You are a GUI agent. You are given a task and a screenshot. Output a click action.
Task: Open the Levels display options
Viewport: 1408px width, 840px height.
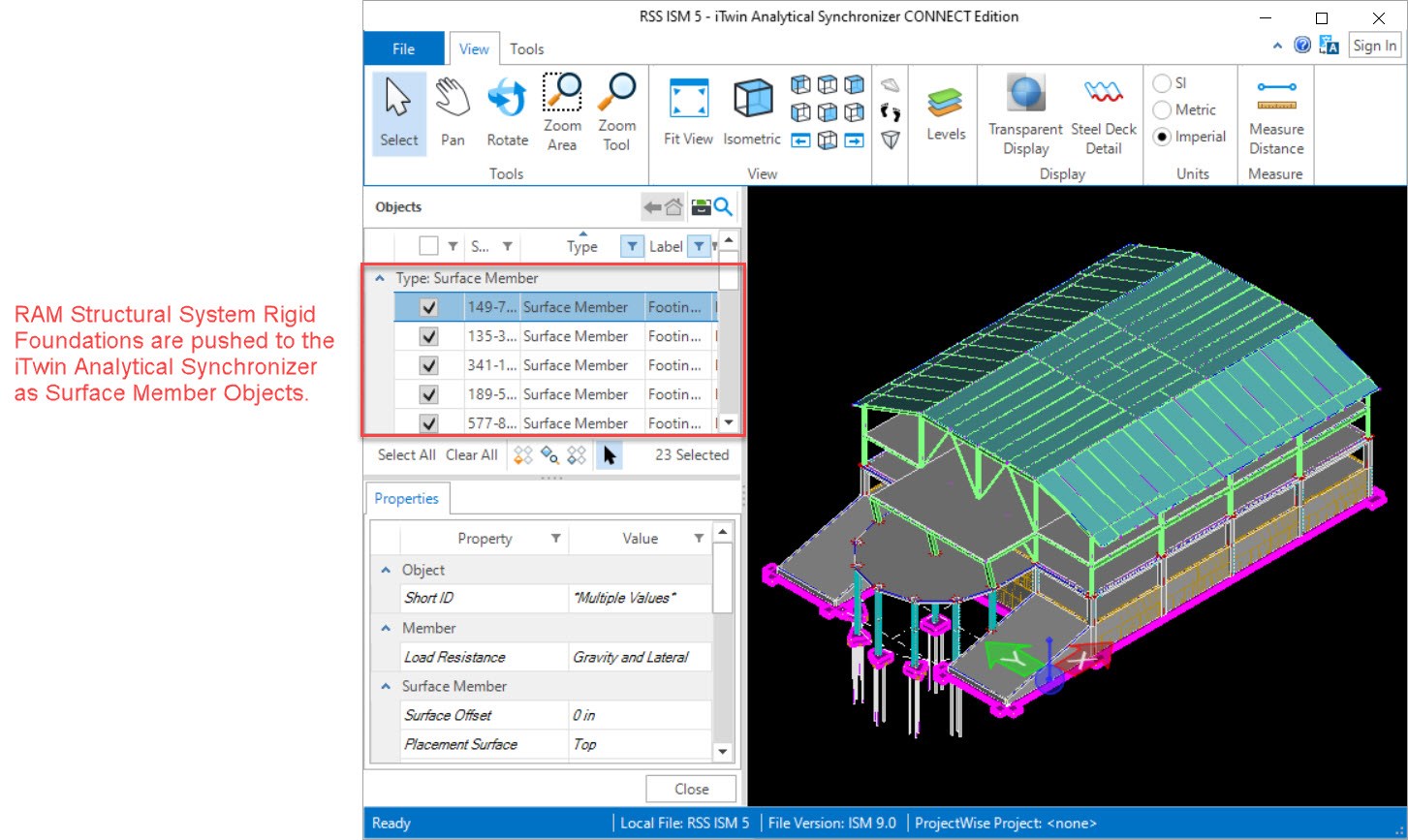[946, 113]
